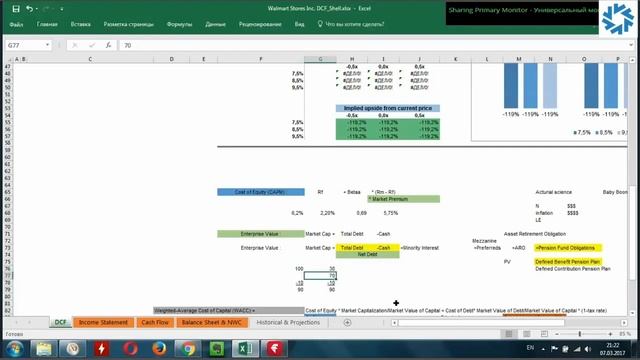Open the Undo history dropdown arrow

click(x=36, y=9)
